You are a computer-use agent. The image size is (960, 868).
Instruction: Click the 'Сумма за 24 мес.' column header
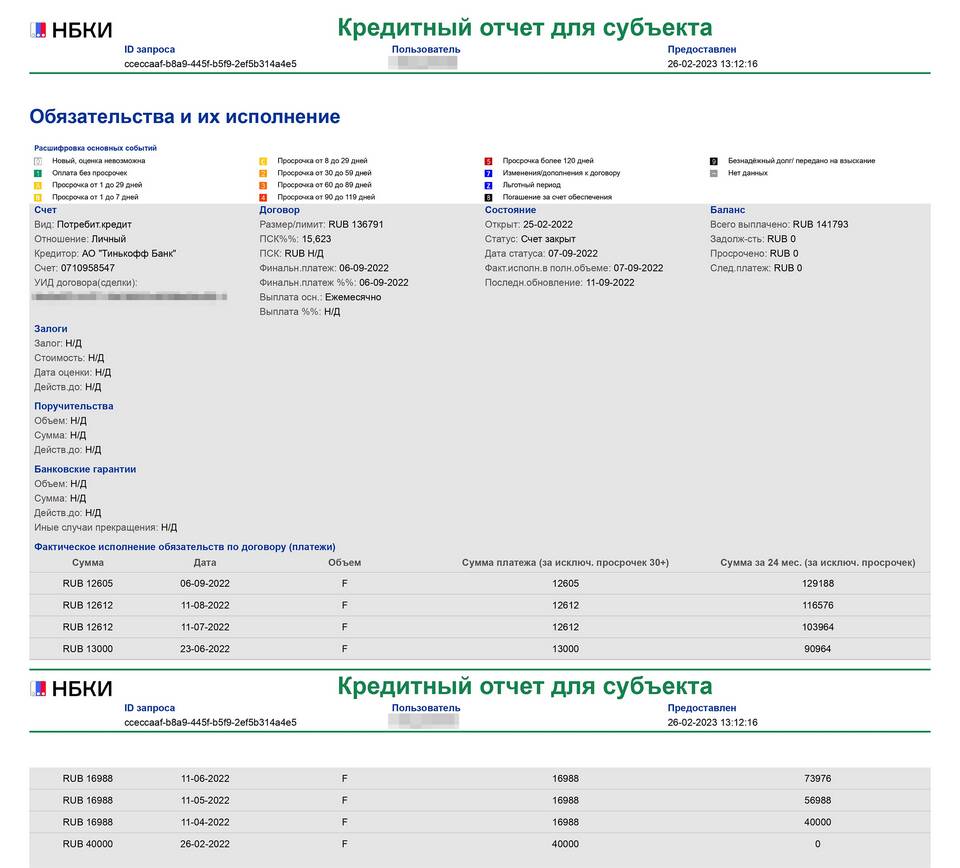click(817, 562)
